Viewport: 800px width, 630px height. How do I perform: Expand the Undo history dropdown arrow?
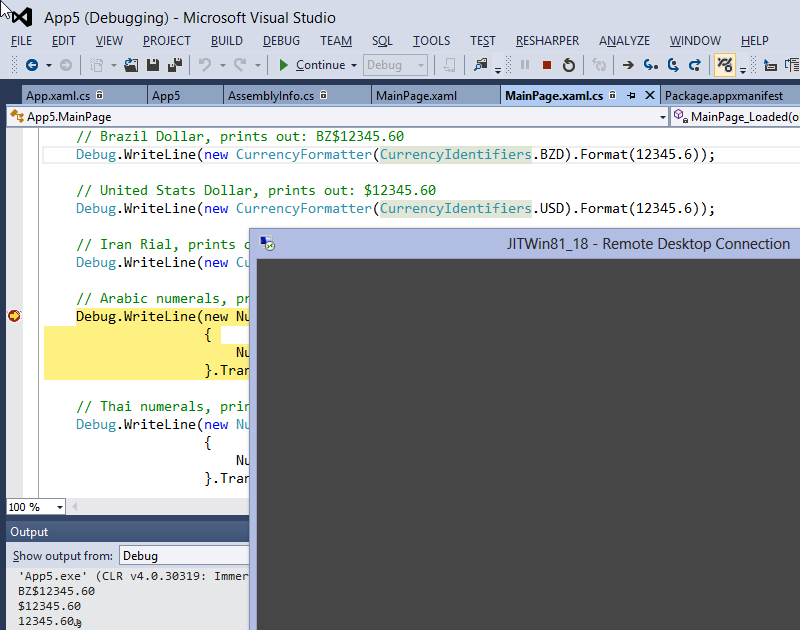click(x=222, y=65)
